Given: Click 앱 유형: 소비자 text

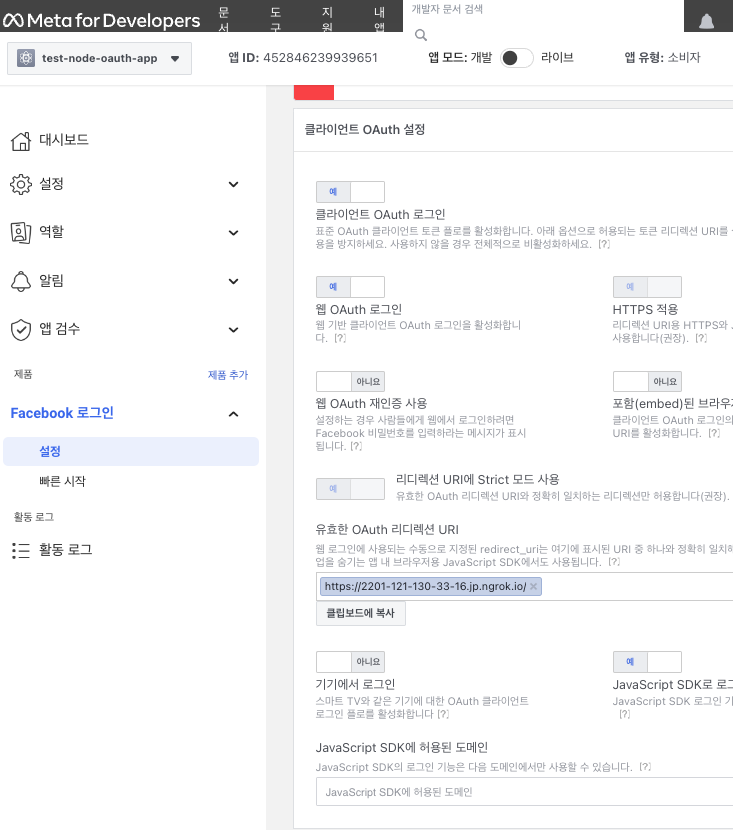Looking at the screenshot, I should click(662, 57).
